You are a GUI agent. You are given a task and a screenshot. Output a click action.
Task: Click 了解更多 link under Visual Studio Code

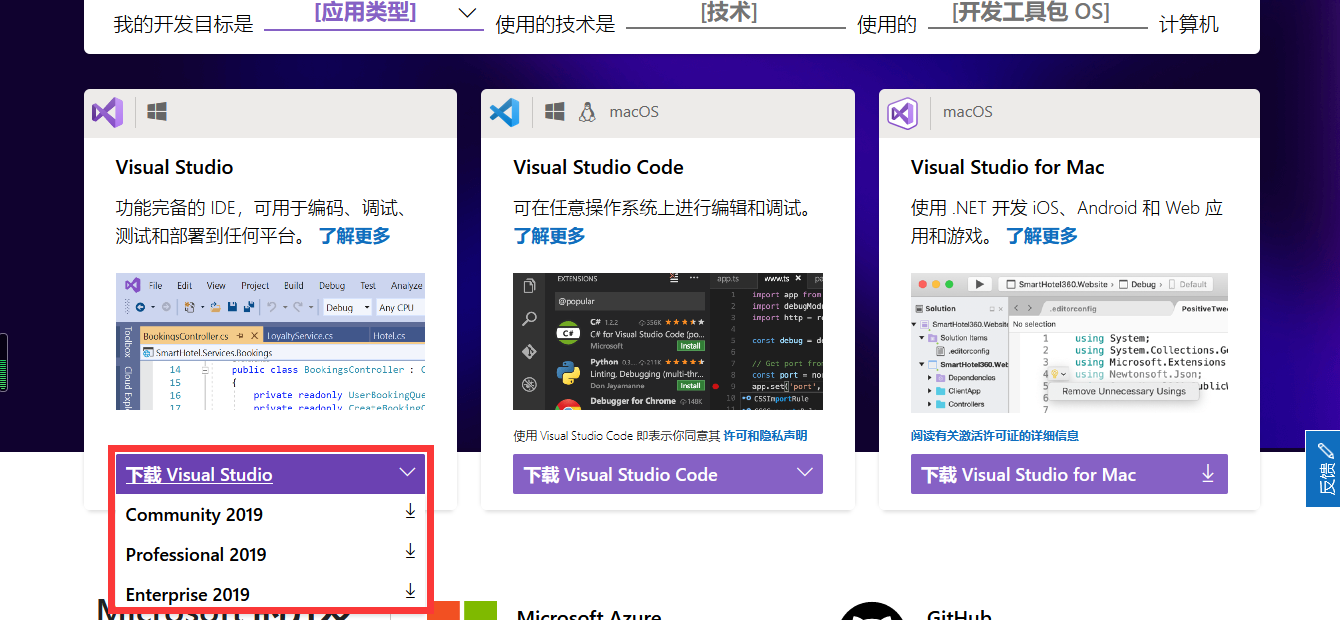549,236
